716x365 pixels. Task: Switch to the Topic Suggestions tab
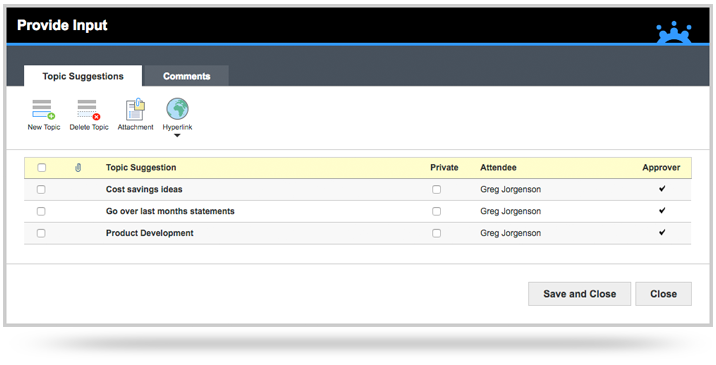coord(83,76)
